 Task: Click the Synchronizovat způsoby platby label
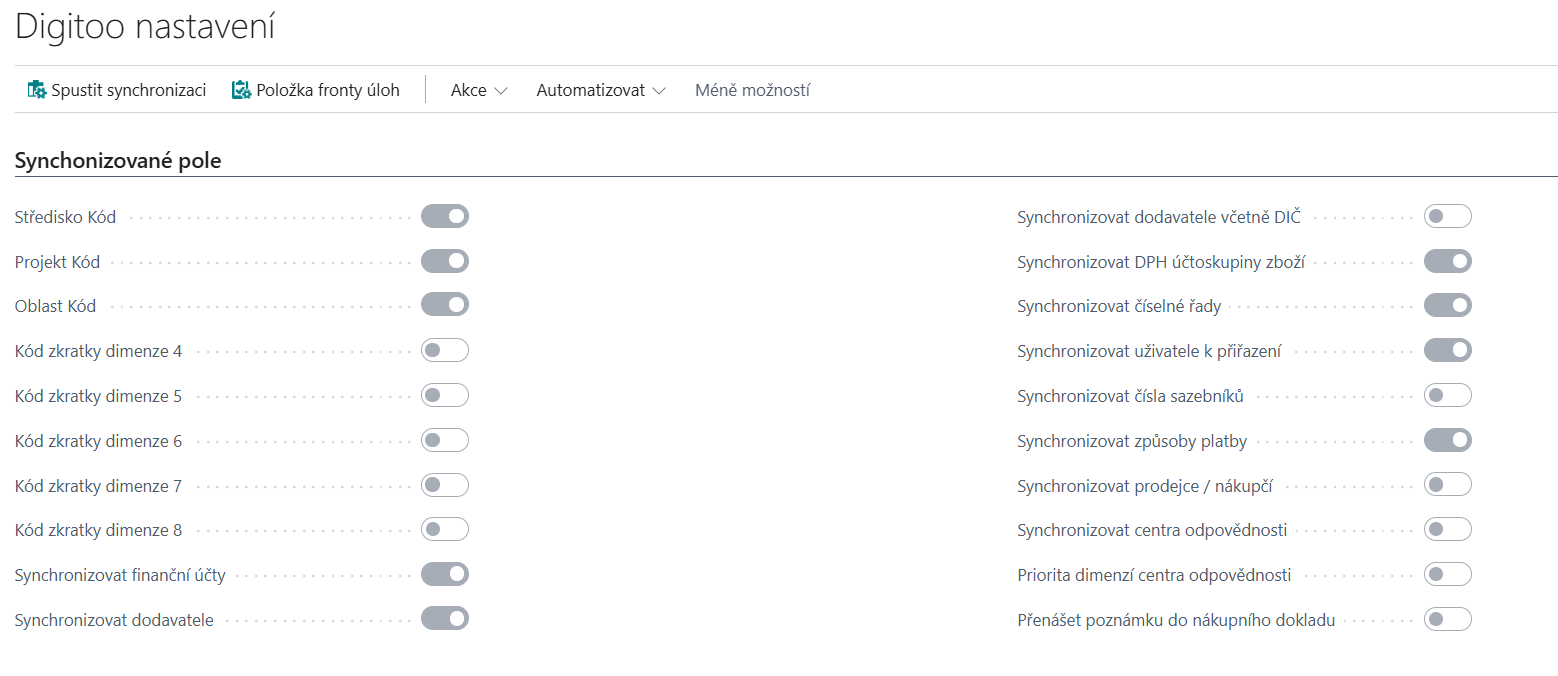1132,441
